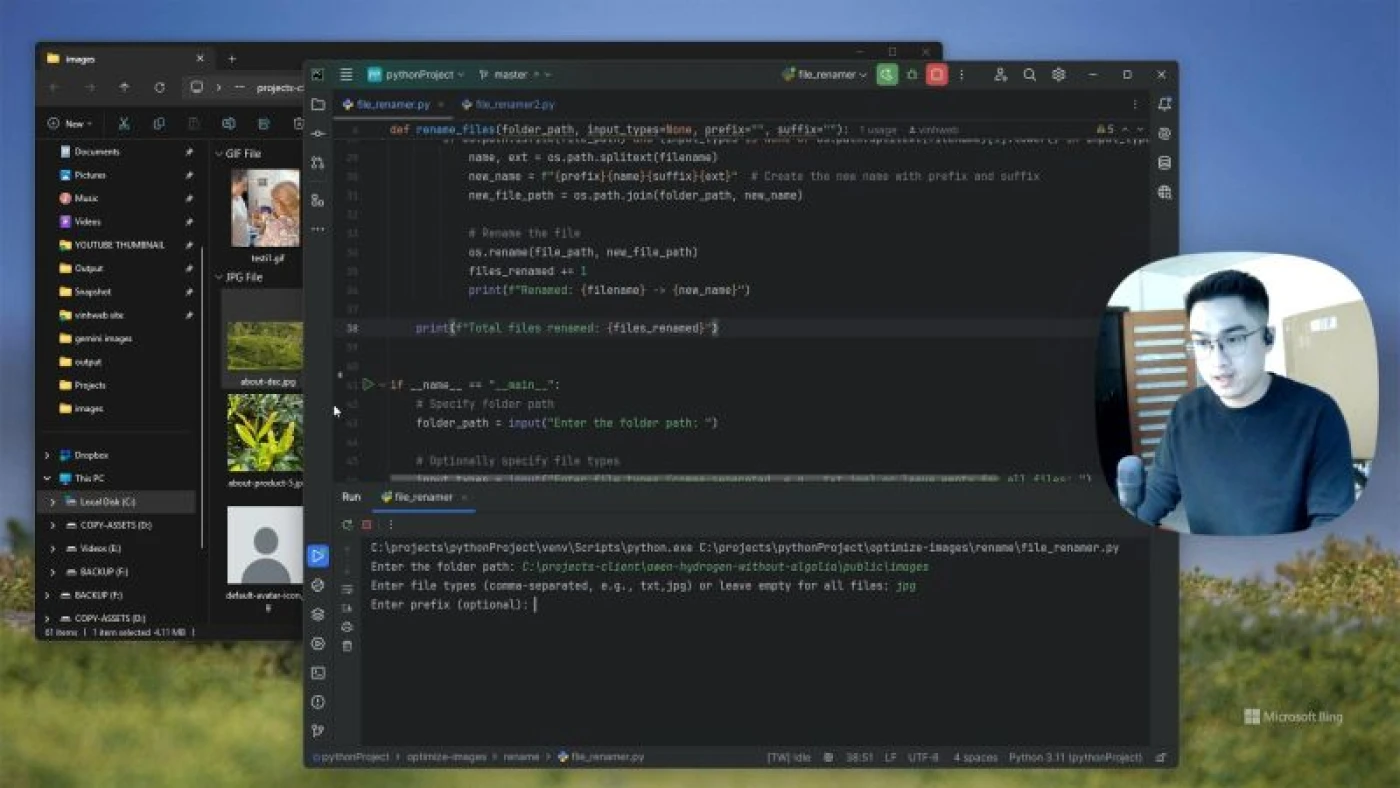Click the Python 3.11 interpreter in status bar
The image size is (1400, 788).
[x=1074, y=758]
